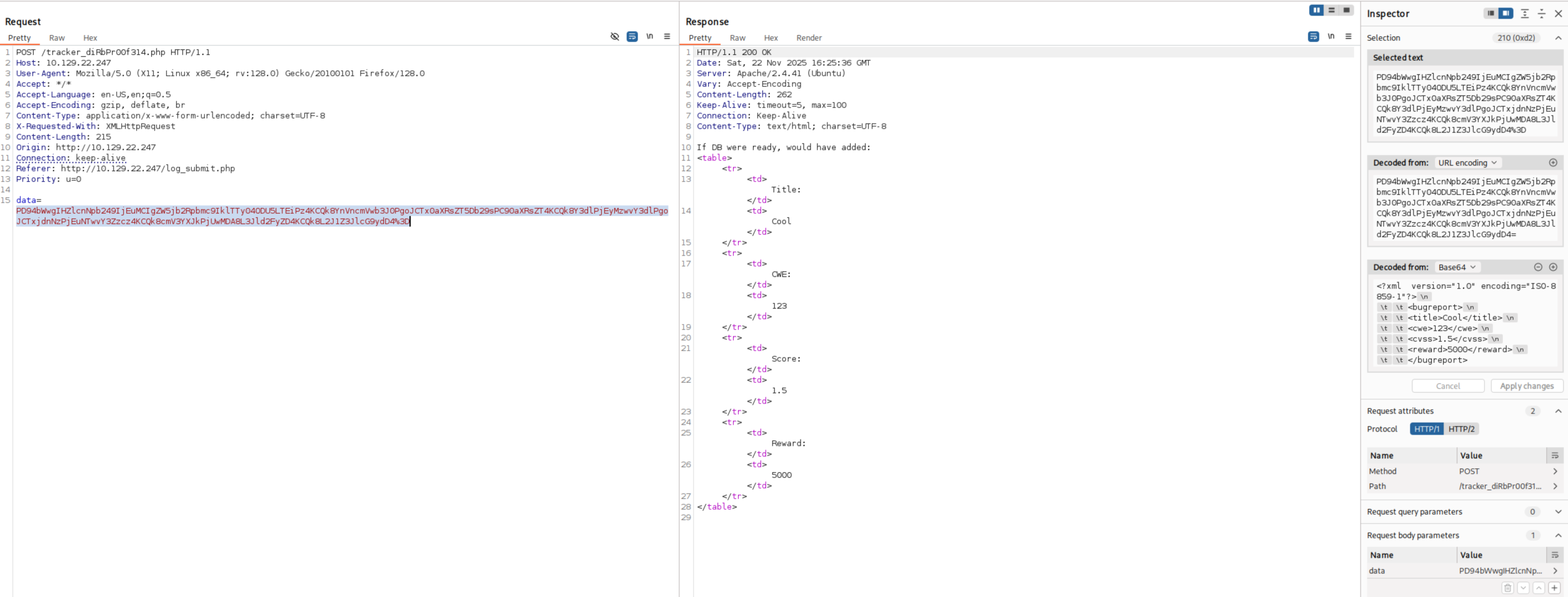The width and height of the screenshot is (1568, 597).
Task: Collapse all Inspector sections icon
Action: click(1541, 14)
